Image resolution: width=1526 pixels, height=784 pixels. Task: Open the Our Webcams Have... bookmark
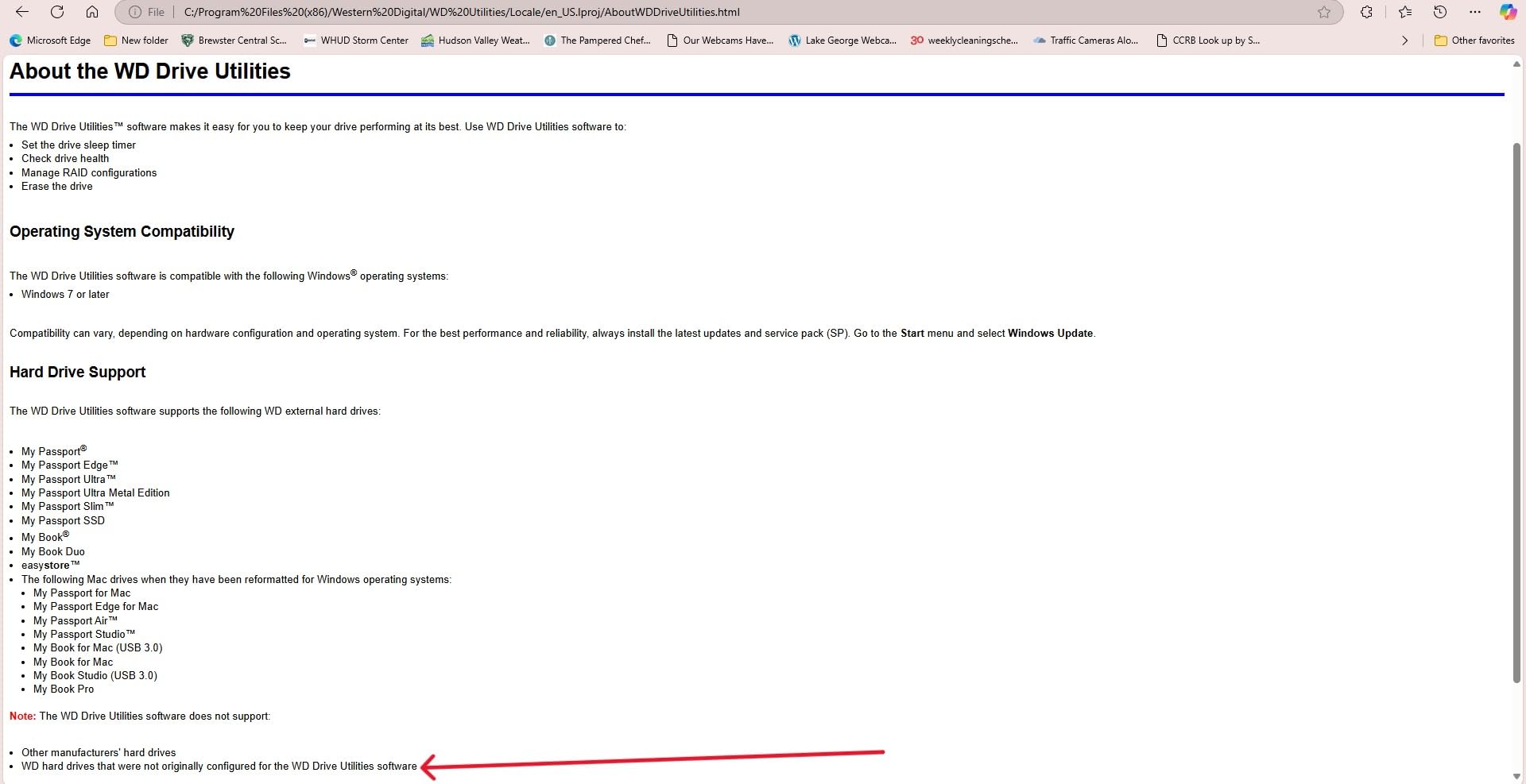[720, 41]
